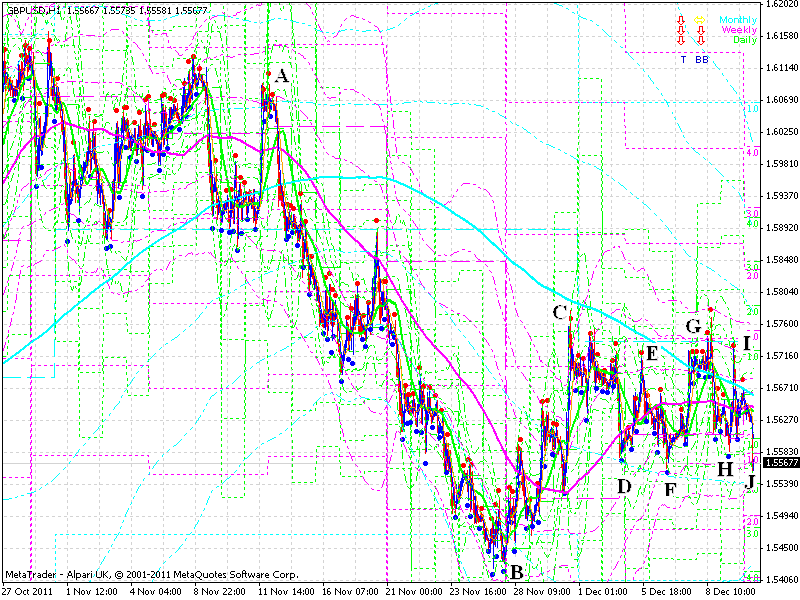
Task: Click the 1.55830 price axis label
Action: coord(782,452)
